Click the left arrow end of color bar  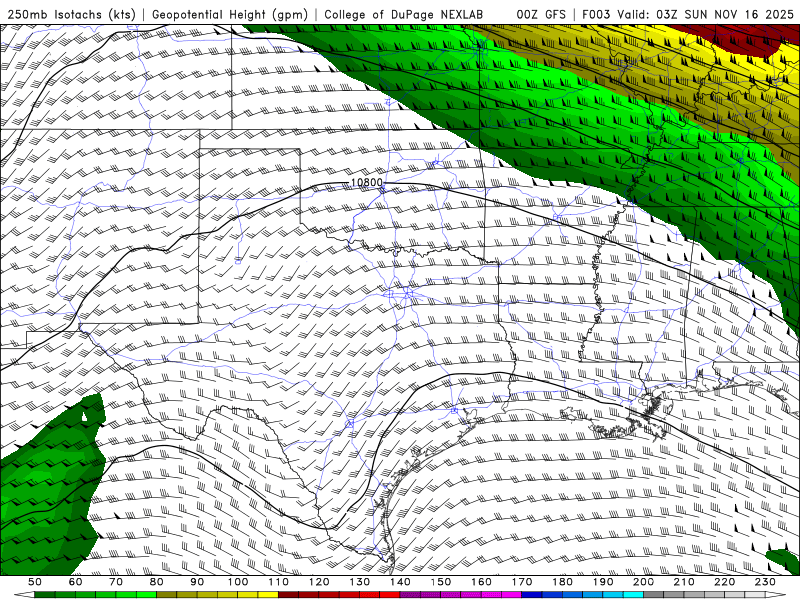pyautogui.click(x=24, y=595)
